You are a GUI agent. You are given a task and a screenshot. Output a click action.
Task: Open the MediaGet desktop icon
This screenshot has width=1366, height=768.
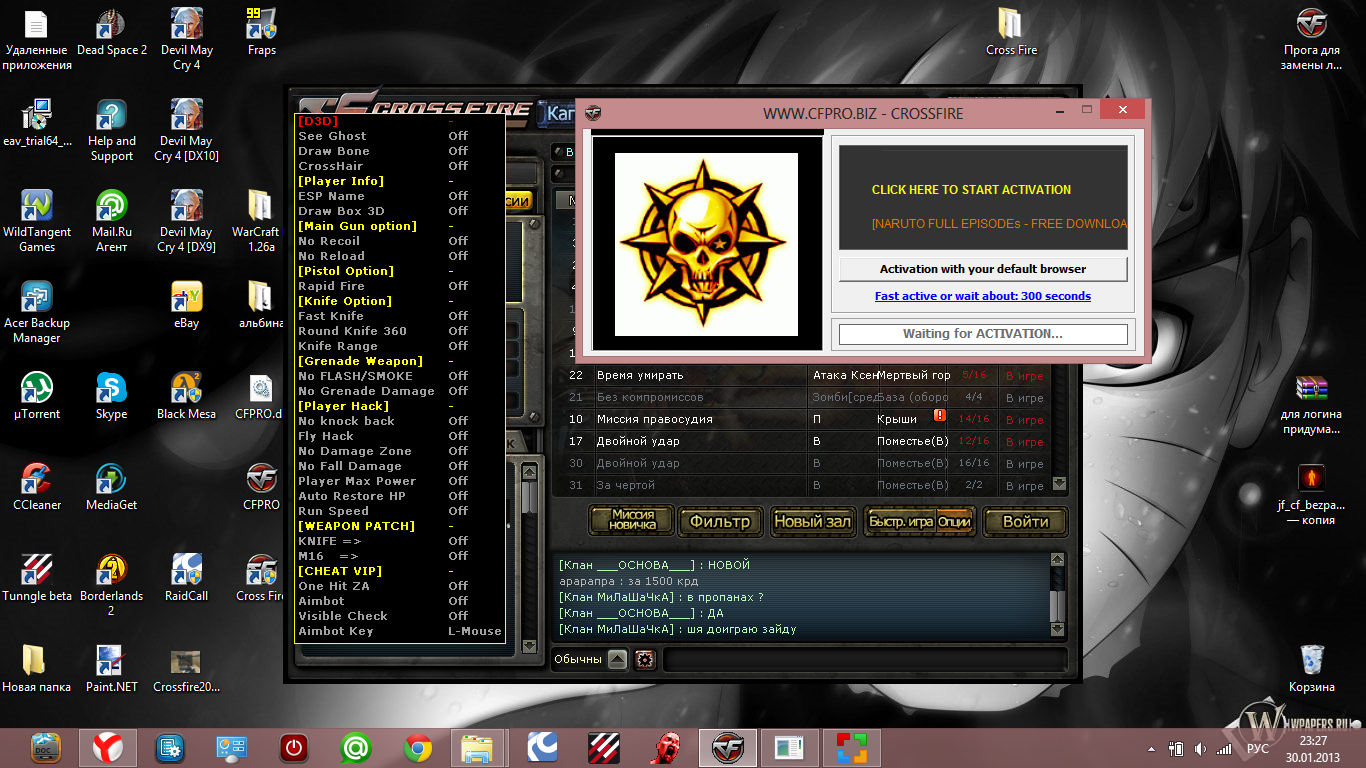(x=111, y=486)
